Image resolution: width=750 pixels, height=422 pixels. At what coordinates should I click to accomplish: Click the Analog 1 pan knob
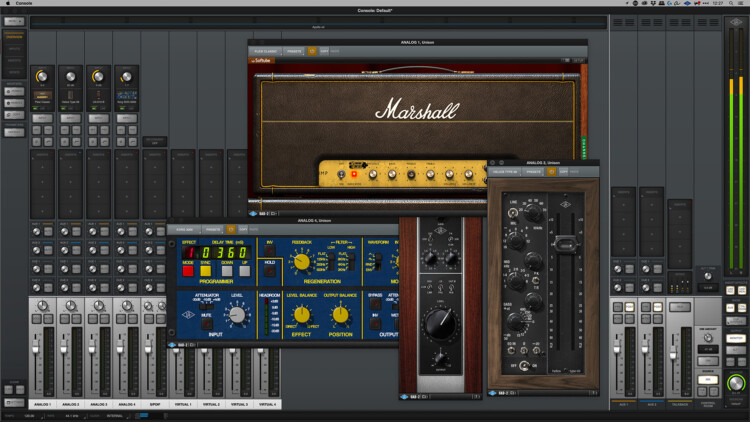(43, 305)
